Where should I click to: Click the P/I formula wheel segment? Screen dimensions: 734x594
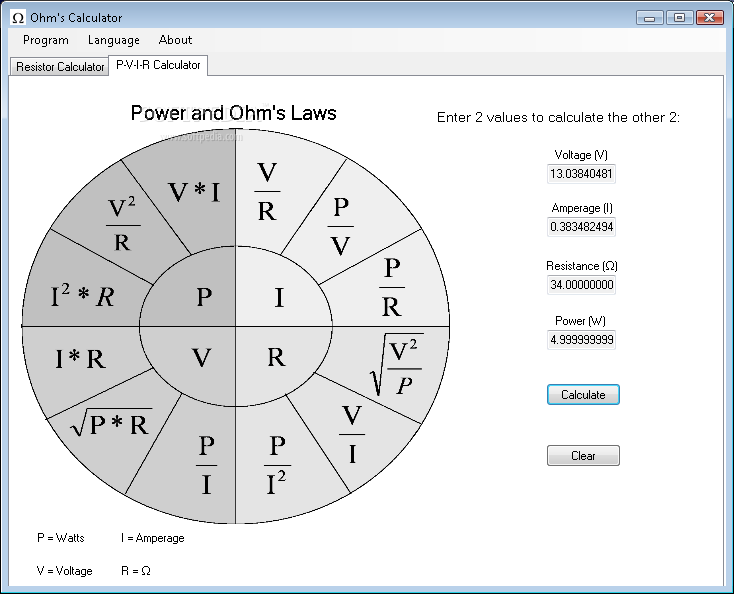[x=206, y=465]
